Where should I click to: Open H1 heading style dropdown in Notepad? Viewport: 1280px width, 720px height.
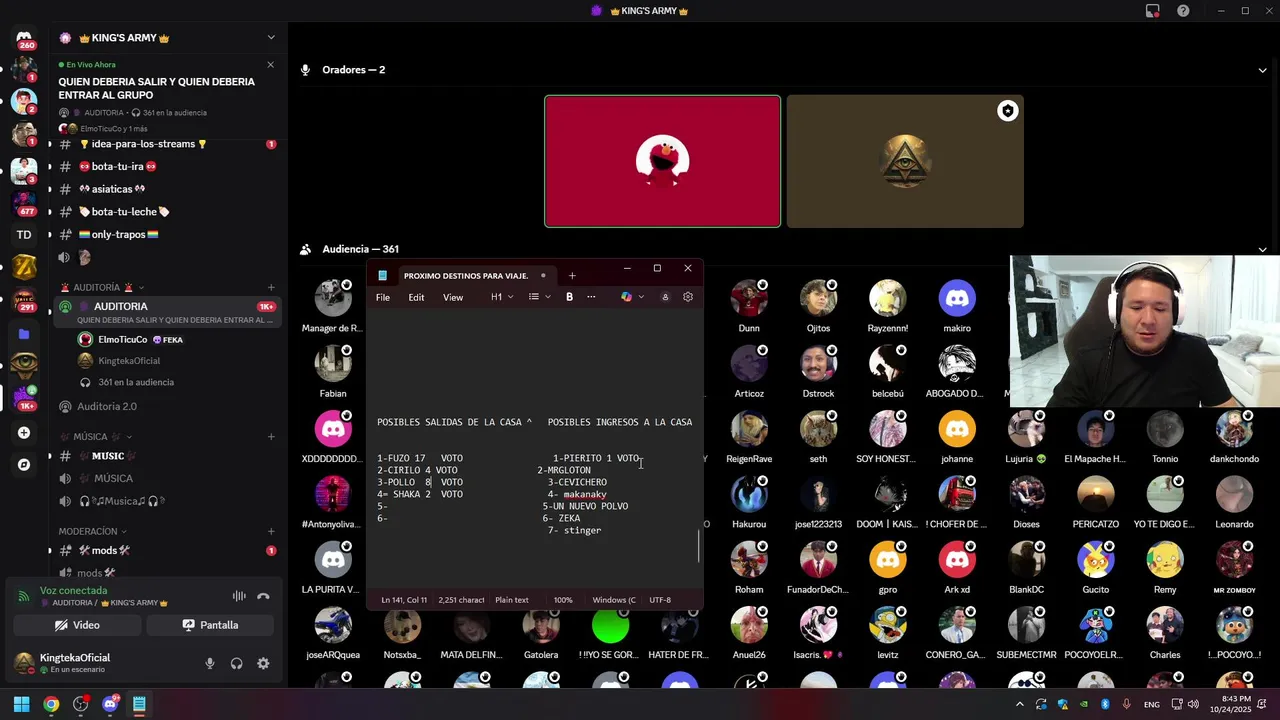(x=502, y=297)
